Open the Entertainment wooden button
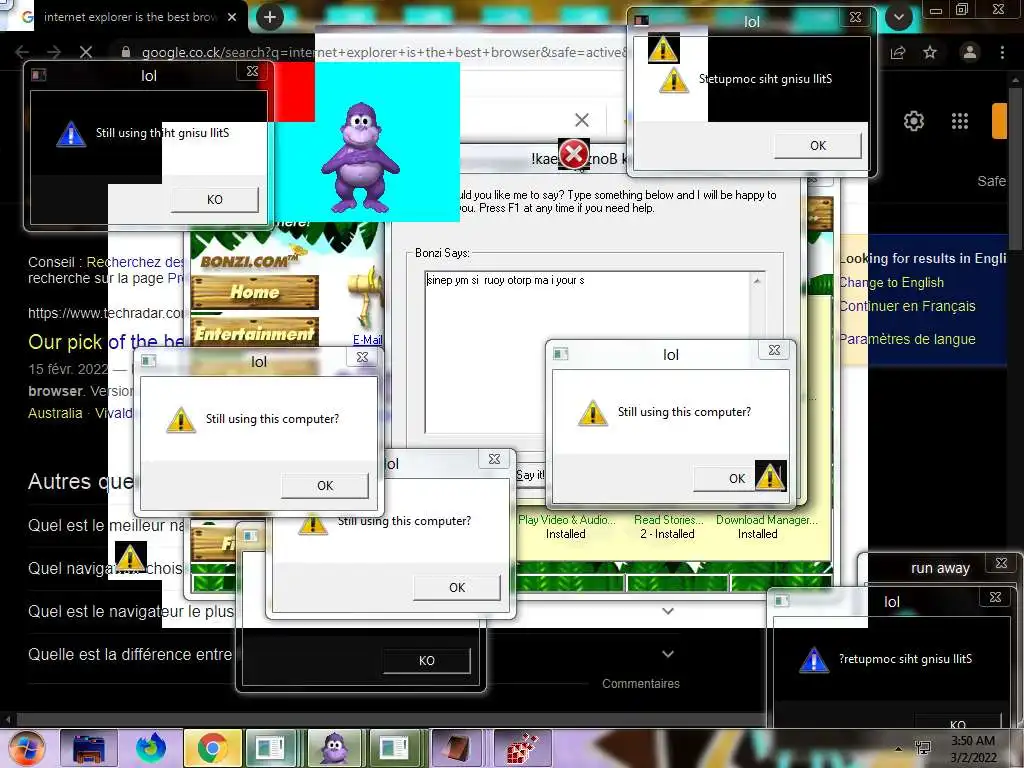The image size is (1024, 768). [254, 334]
